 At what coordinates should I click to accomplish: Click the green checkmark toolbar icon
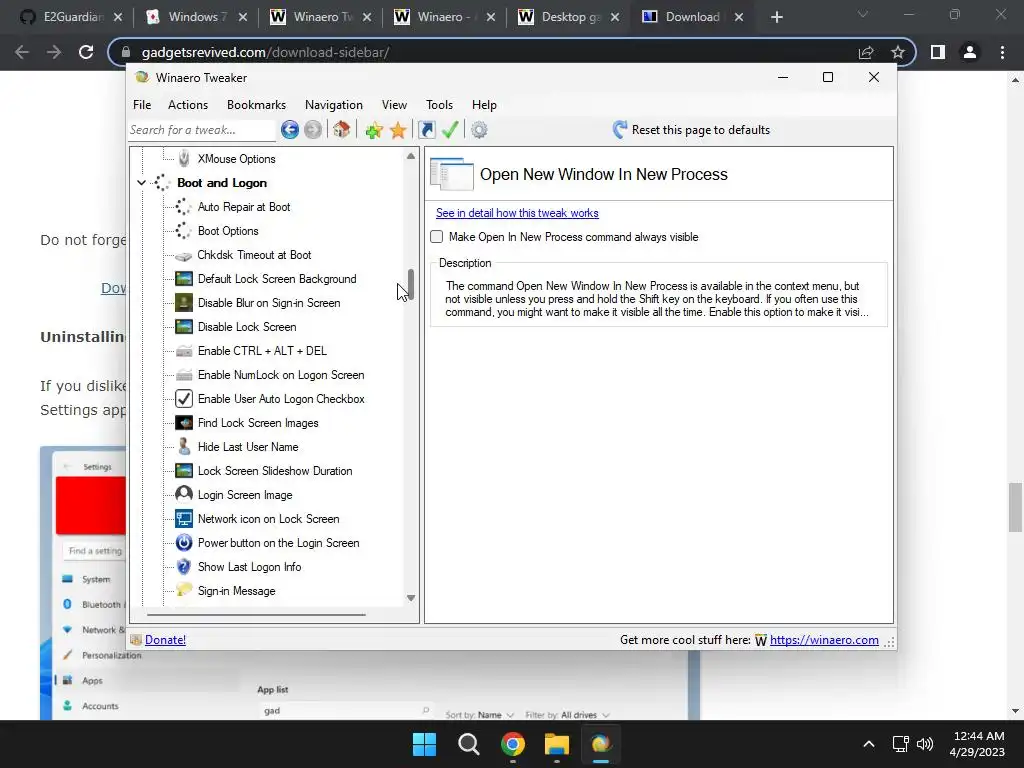pos(450,129)
